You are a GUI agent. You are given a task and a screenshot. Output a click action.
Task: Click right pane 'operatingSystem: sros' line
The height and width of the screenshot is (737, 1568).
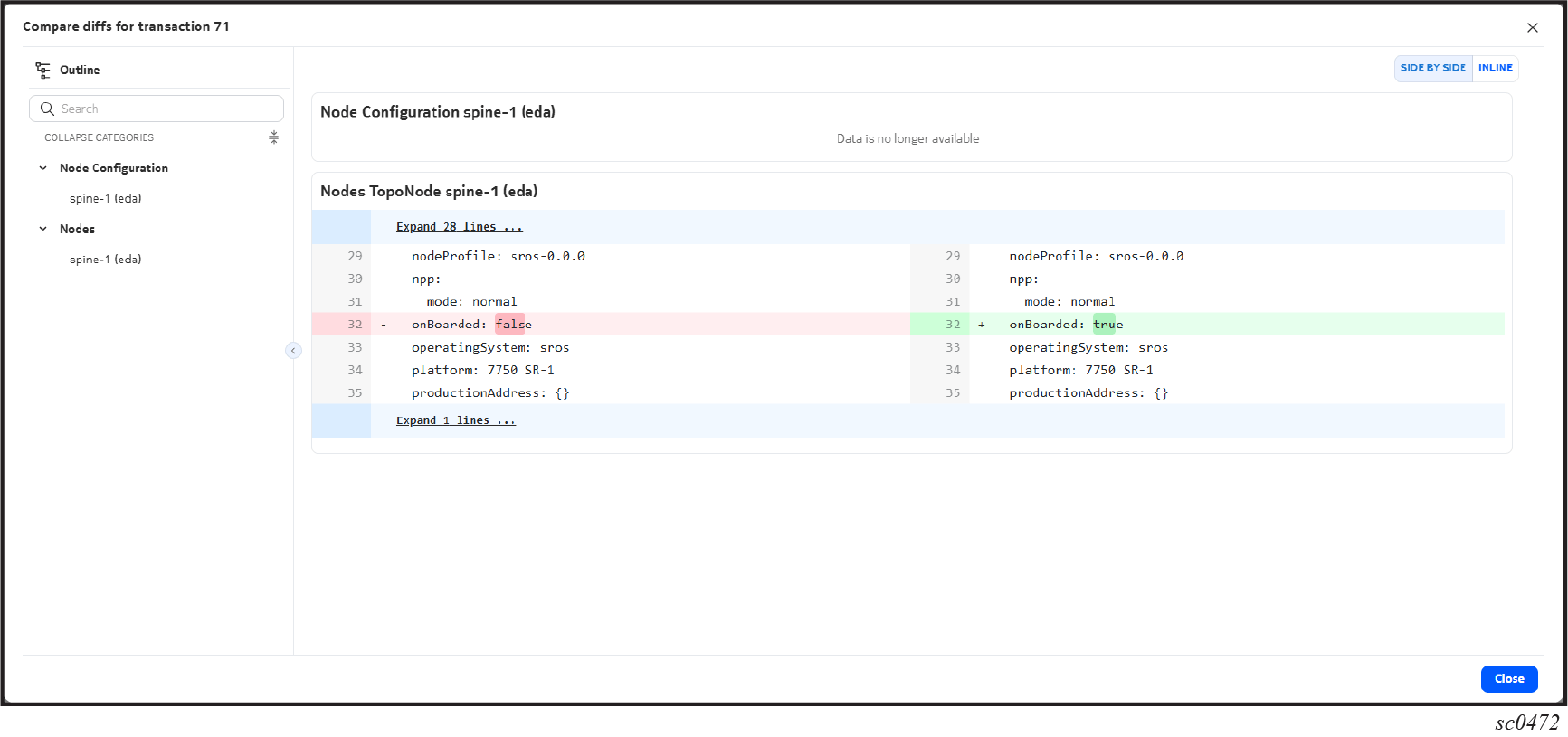pos(1088,347)
